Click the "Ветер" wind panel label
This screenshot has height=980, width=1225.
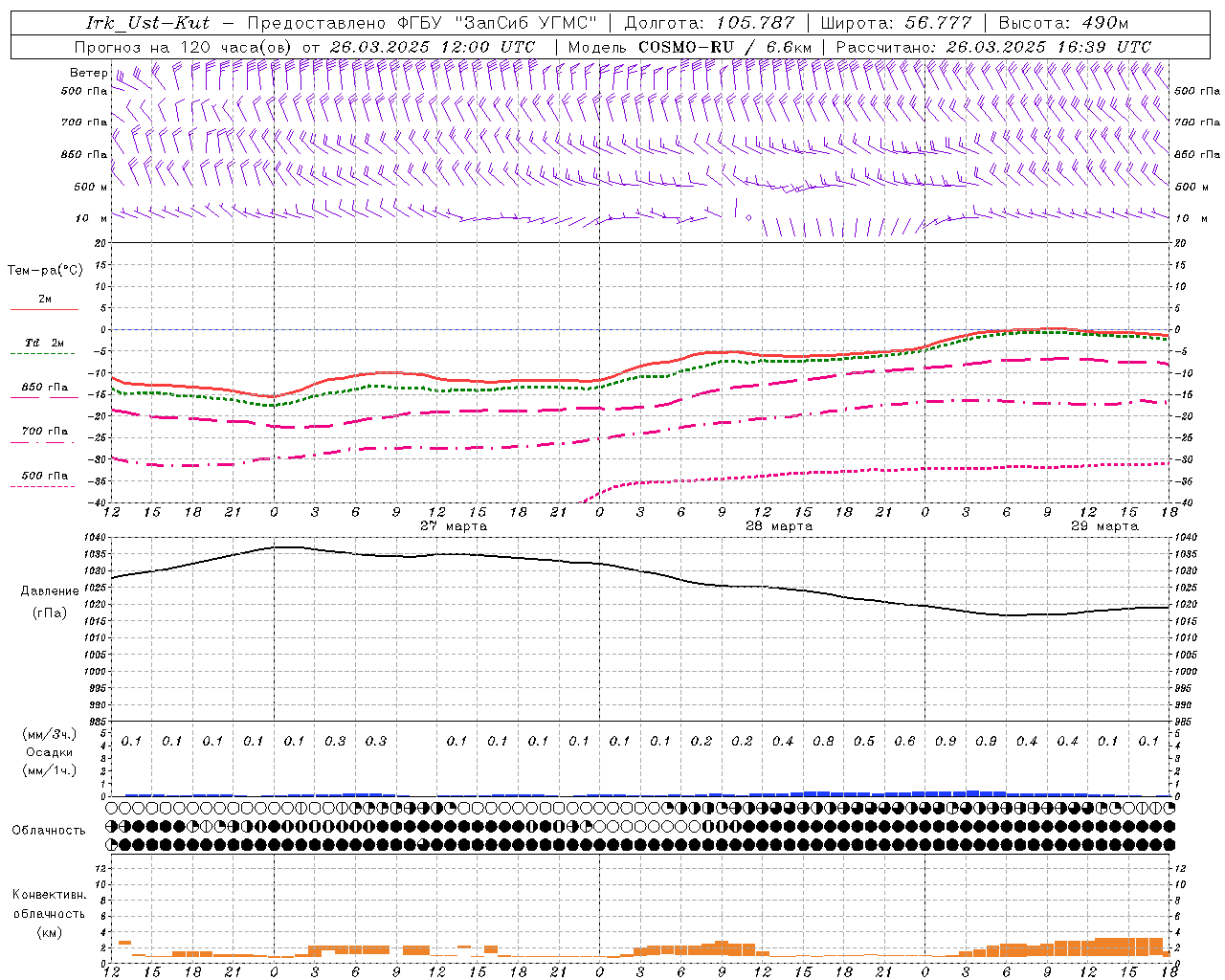point(88,73)
